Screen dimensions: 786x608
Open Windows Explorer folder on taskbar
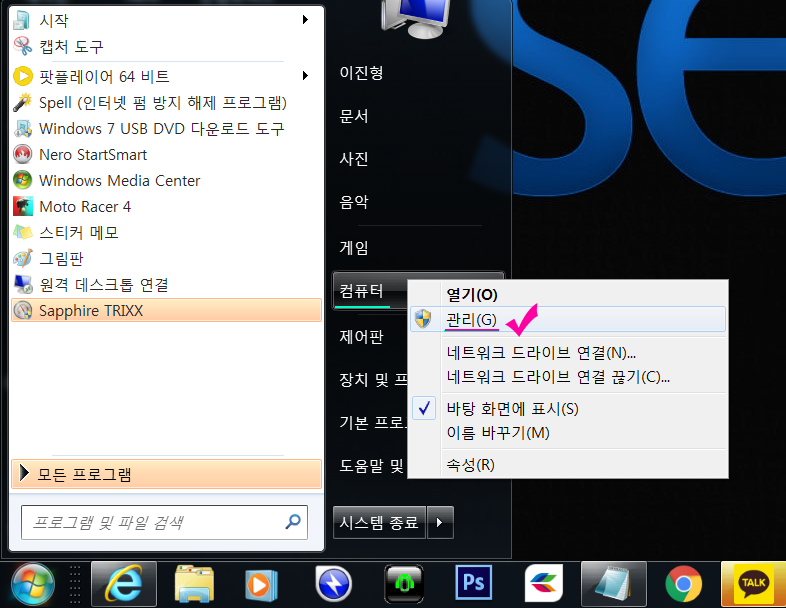[x=194, y=584]
